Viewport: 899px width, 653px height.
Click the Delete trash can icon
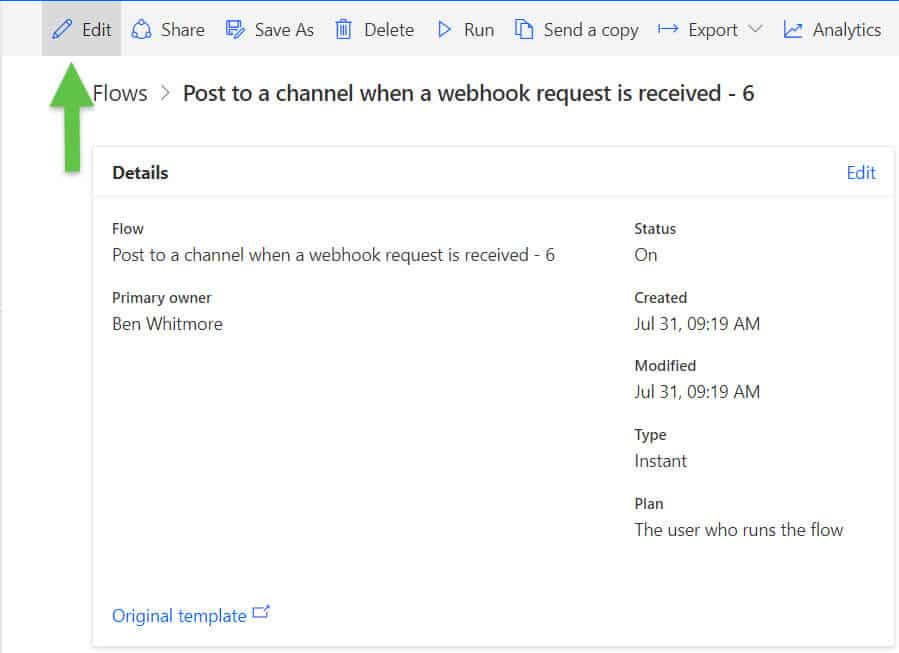pyautogui.click(x=343, y=29)
